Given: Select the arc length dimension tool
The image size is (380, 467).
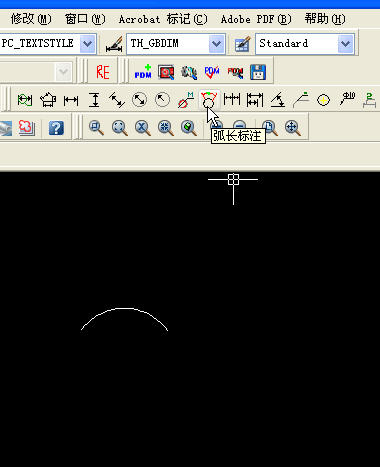Looking at the screenshot, I should [209, 100].
